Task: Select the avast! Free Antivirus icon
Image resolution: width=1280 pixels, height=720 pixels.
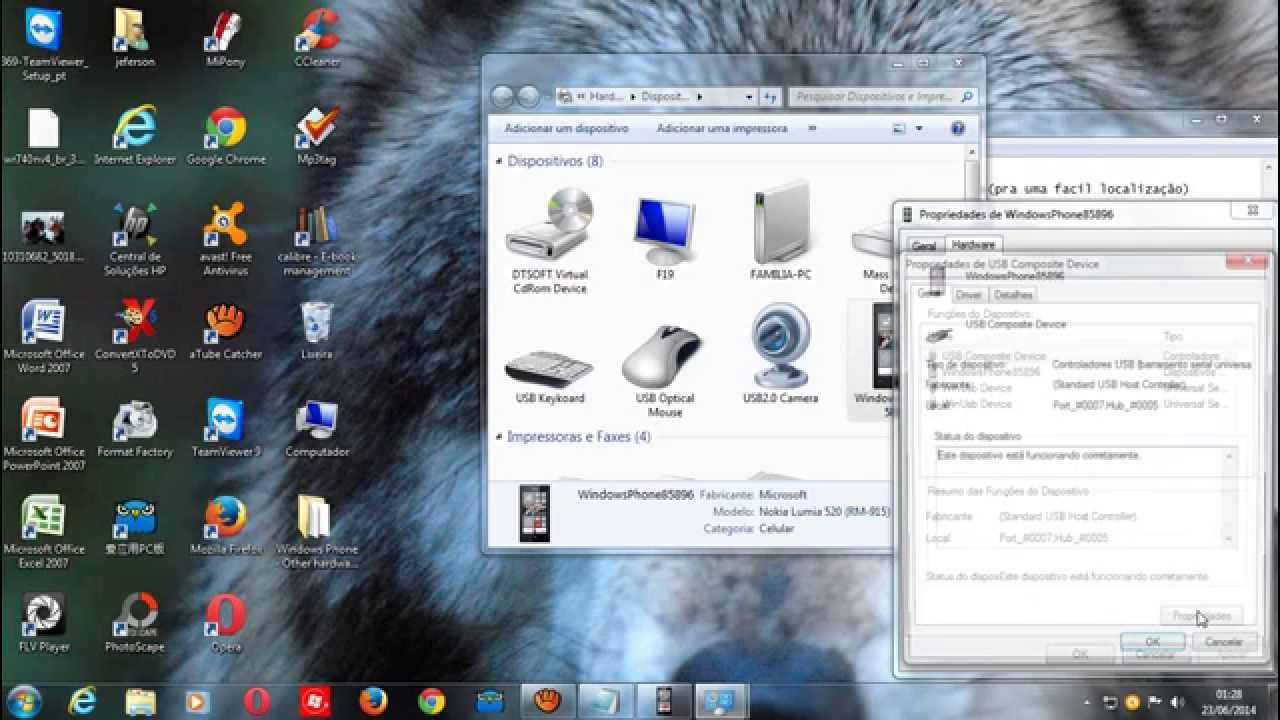Action: (226, 240)
